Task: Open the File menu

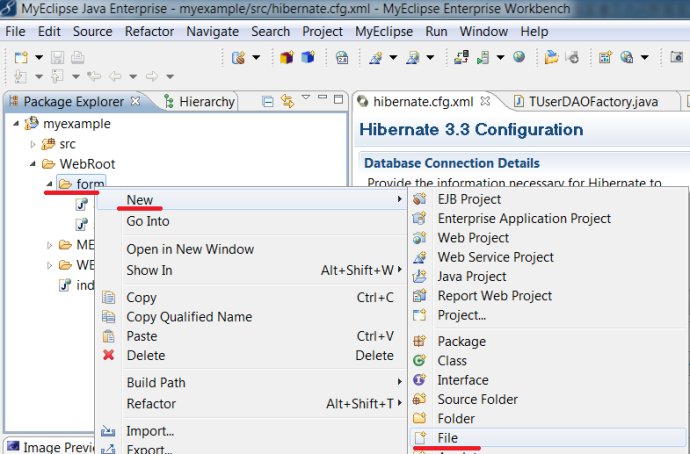Action: (x=15, y=32)
